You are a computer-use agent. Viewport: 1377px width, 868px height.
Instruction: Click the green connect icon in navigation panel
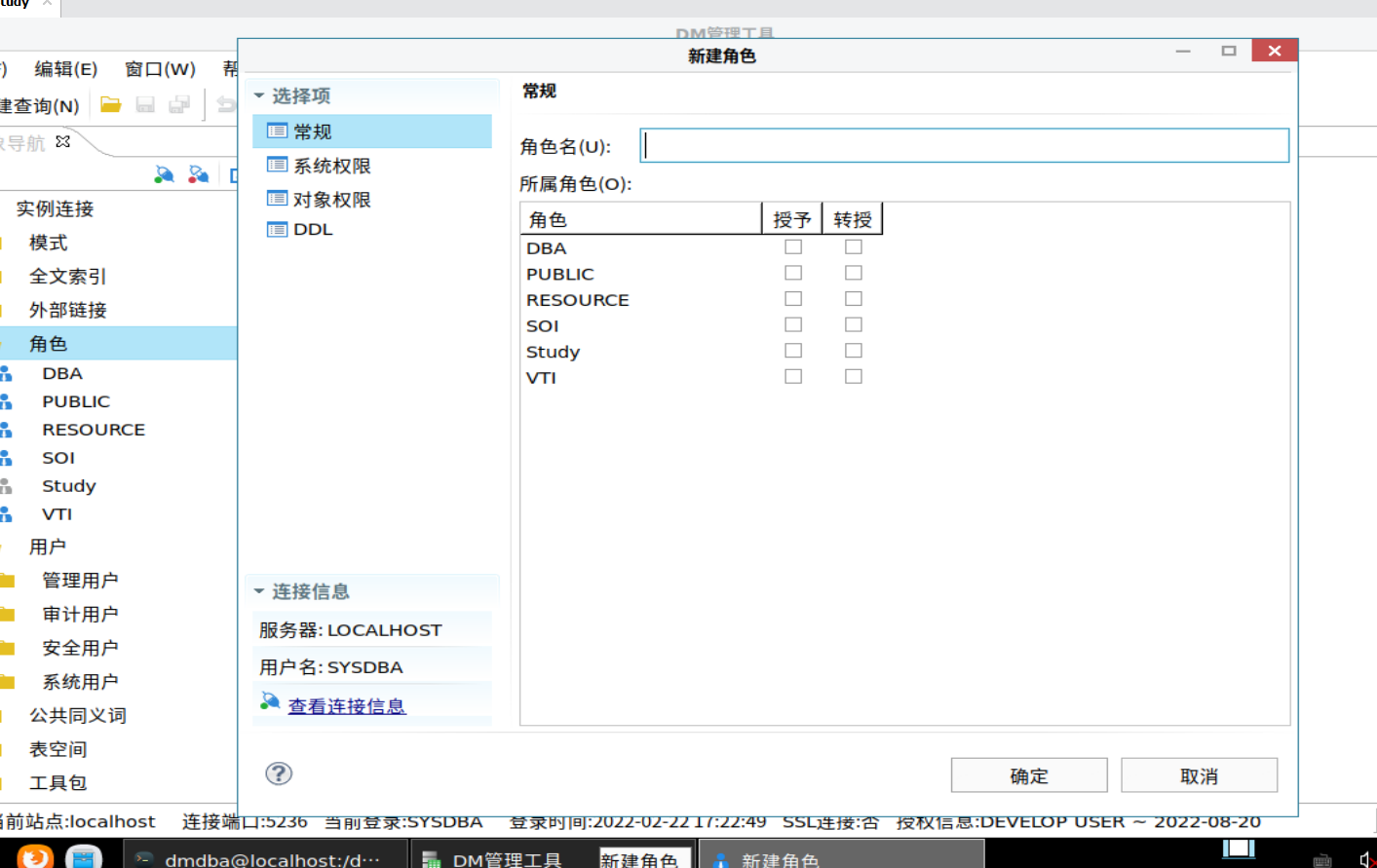coord(164,174)
